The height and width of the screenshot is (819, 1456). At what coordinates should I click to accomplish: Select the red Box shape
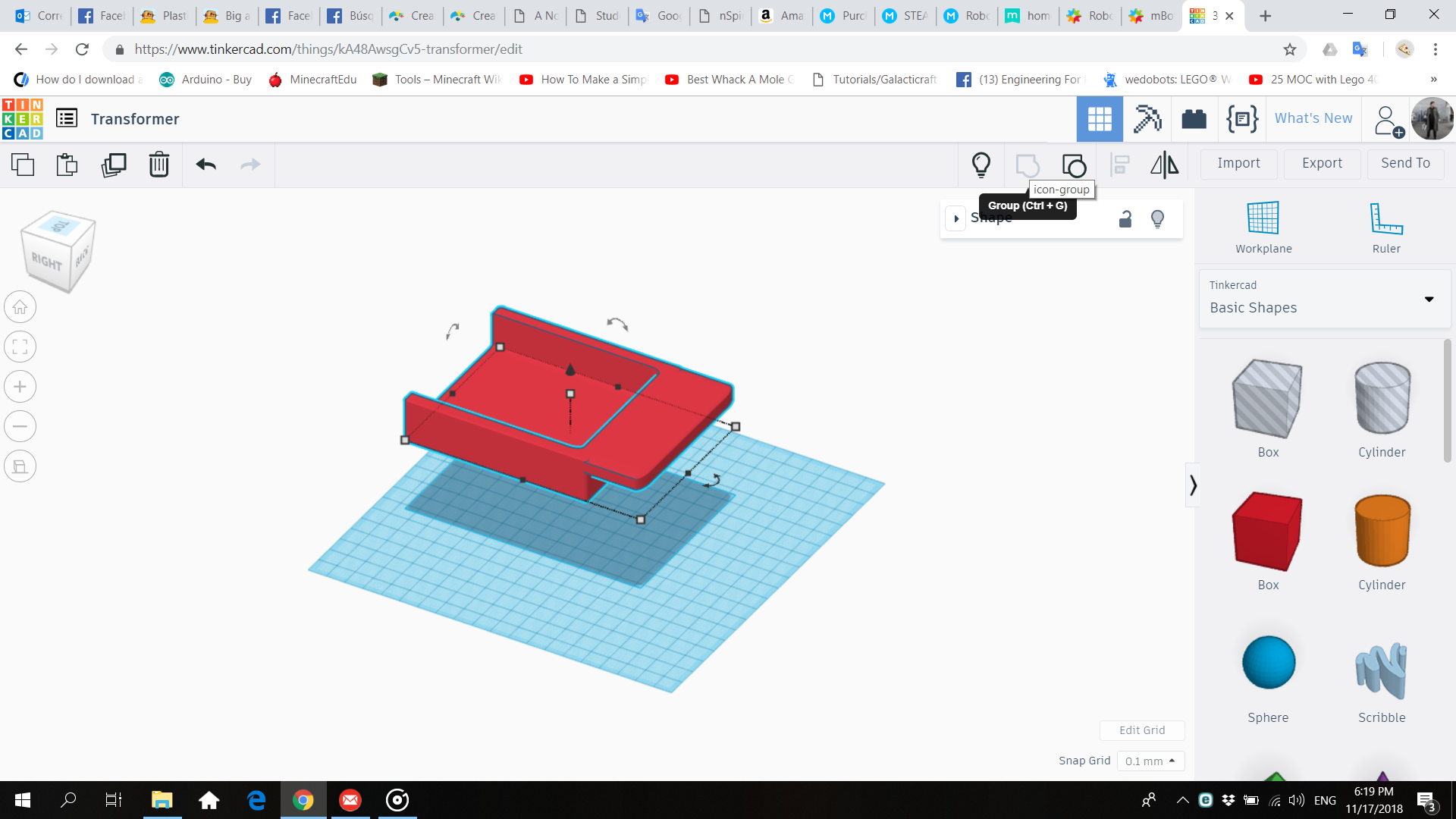(1267, 530)
